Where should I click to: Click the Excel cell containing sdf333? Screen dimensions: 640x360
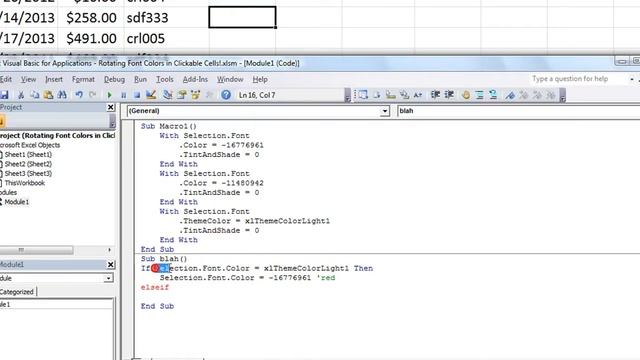pos(167,18)
